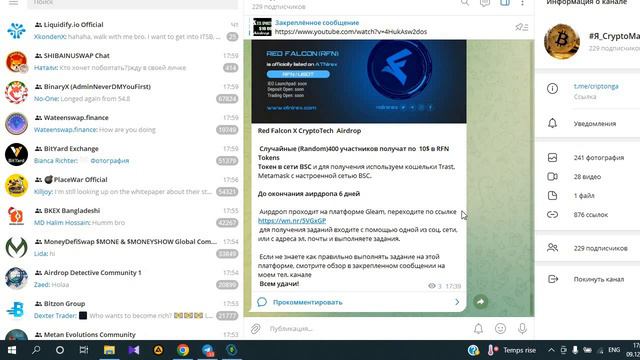The height and width of the screenshot is (360, 640).
Task: Open File Explorer from taskbar
Action: [109, 350]
